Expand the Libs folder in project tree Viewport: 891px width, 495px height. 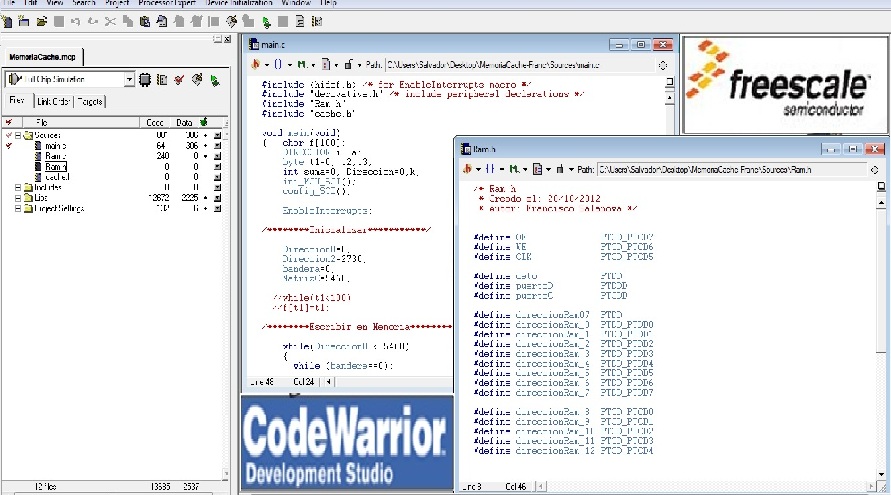click(x=18, y=197)
